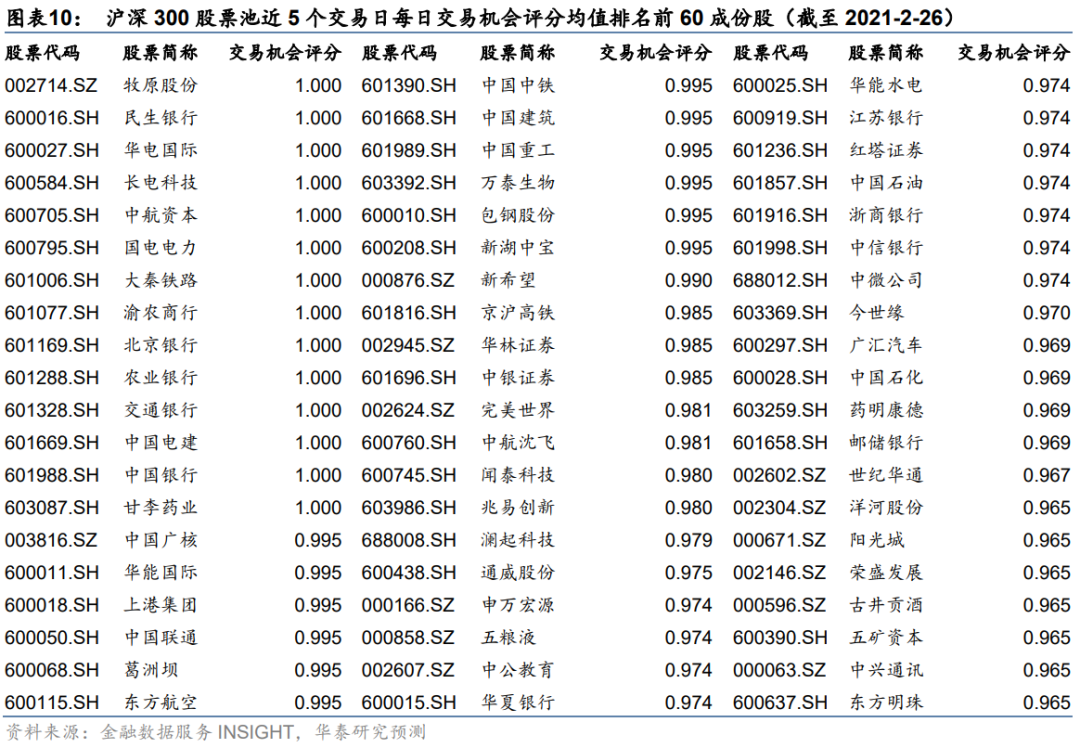This screenshot has height=748, width=1080.
Task: Click the score 0.979 for 澜起科技
Action: click(x=689, y=540)
